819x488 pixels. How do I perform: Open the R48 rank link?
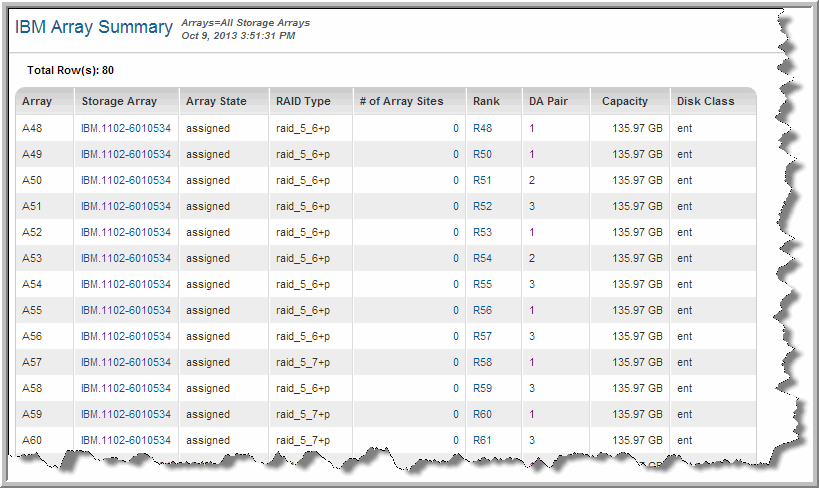pyautogui.click(x=482, y=128)
